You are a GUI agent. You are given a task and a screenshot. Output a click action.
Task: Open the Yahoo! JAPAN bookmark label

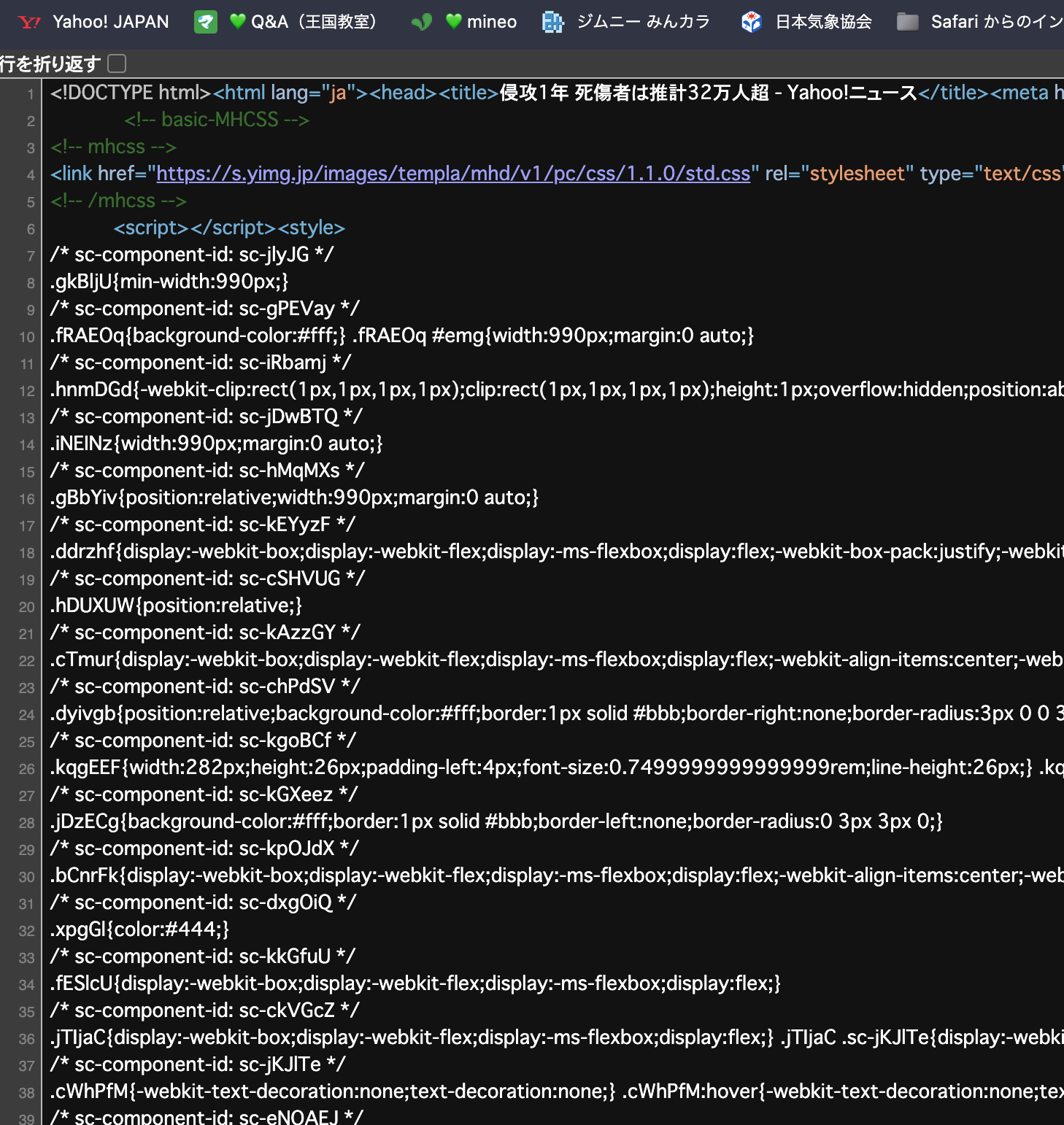111,22
